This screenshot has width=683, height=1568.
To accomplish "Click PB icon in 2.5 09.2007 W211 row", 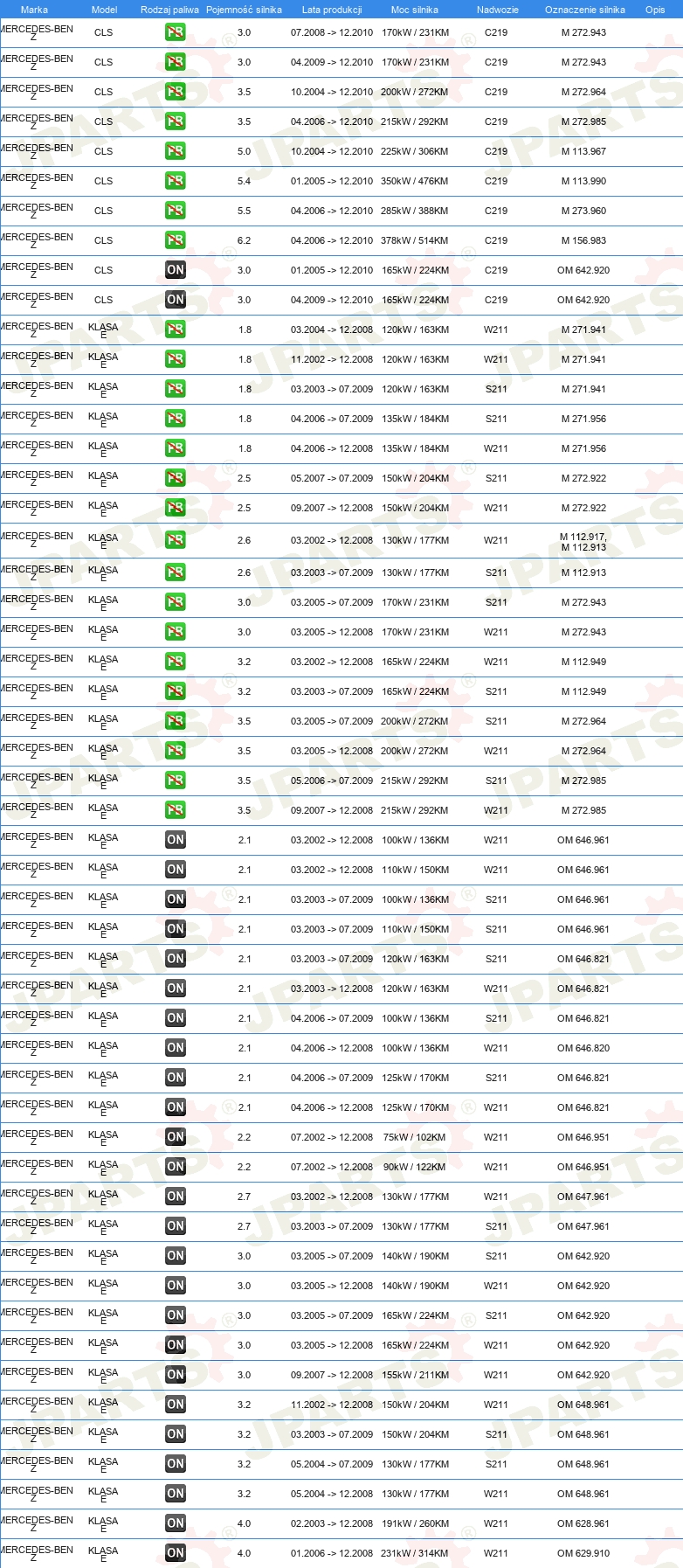I will (175, 508).
